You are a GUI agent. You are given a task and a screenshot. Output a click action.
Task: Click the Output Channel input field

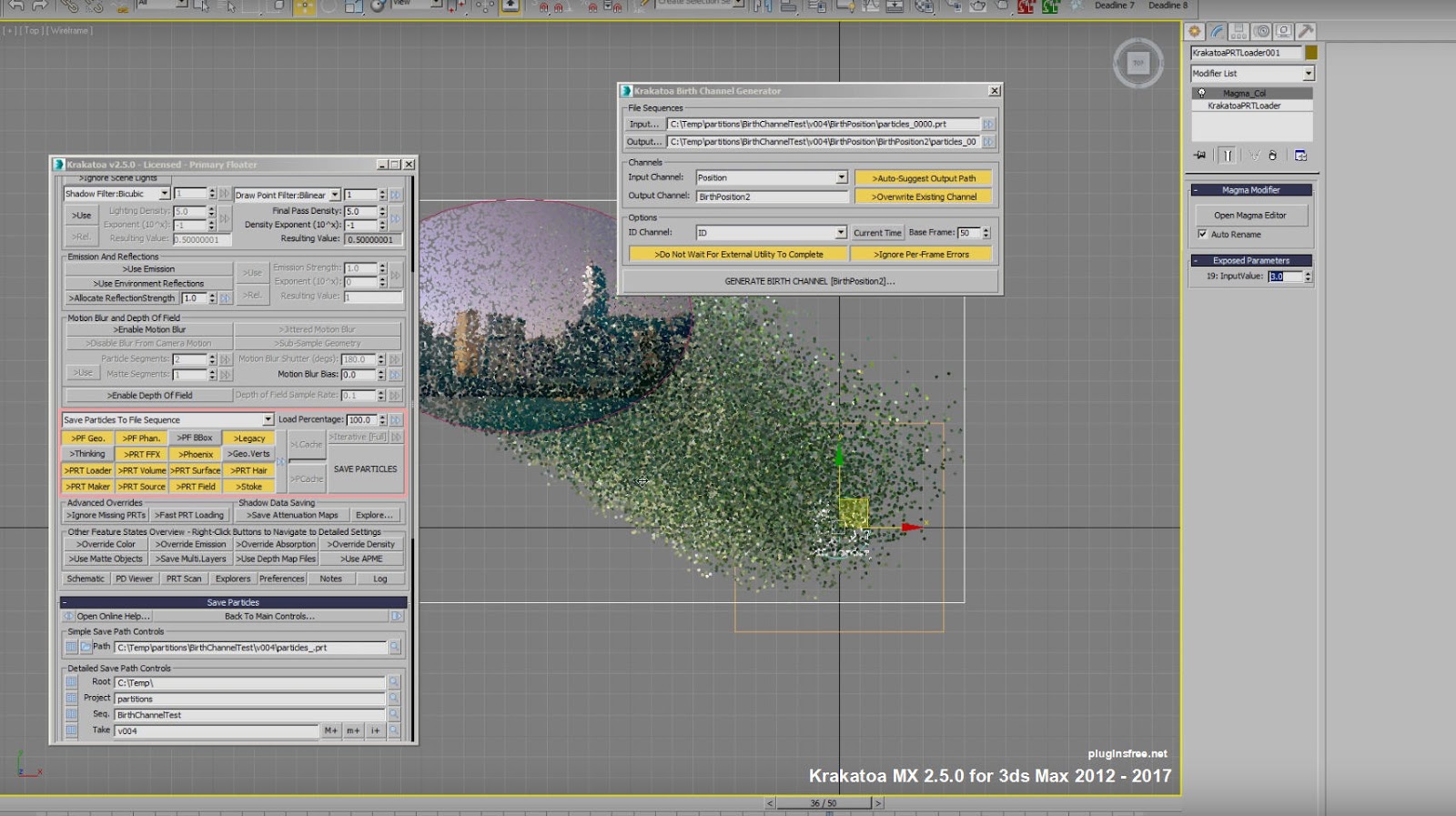tap(773, 196)
